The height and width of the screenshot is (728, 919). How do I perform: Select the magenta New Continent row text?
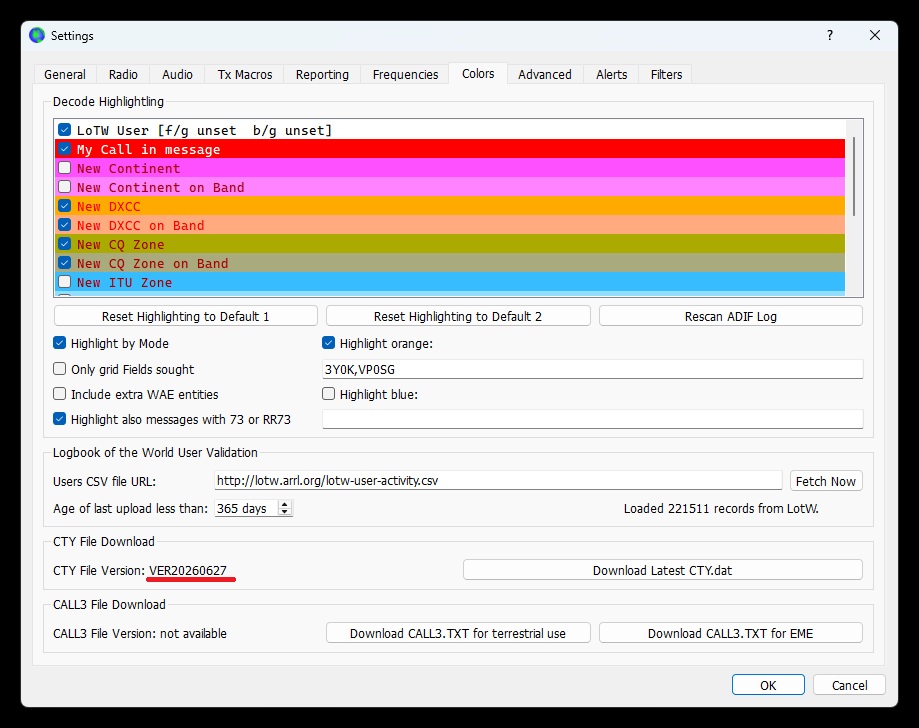coord(128,168)
